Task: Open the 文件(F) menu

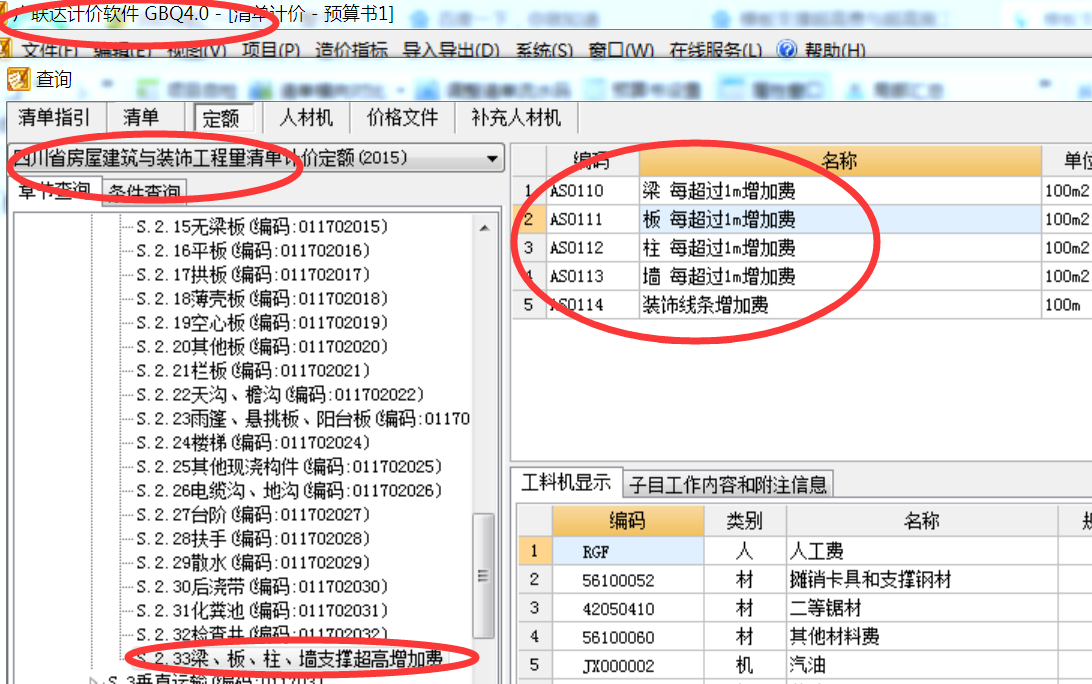Action: (x=46, y=48)
